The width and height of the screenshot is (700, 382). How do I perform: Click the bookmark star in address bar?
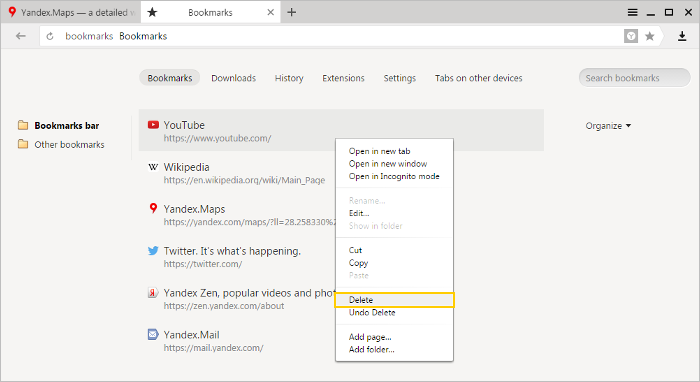coord(650,36)
